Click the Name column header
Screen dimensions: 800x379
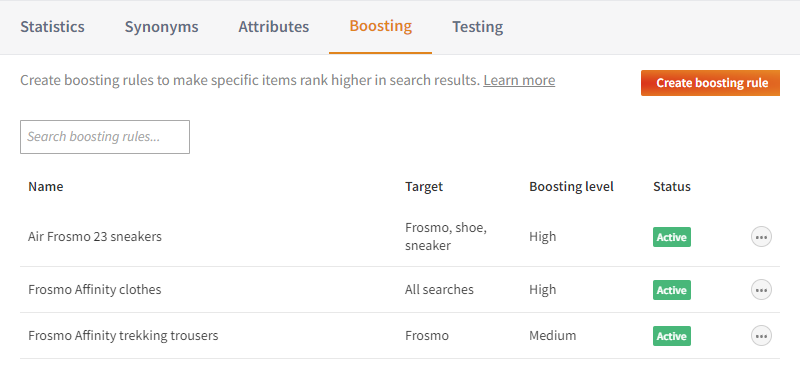tap(46, 187)
